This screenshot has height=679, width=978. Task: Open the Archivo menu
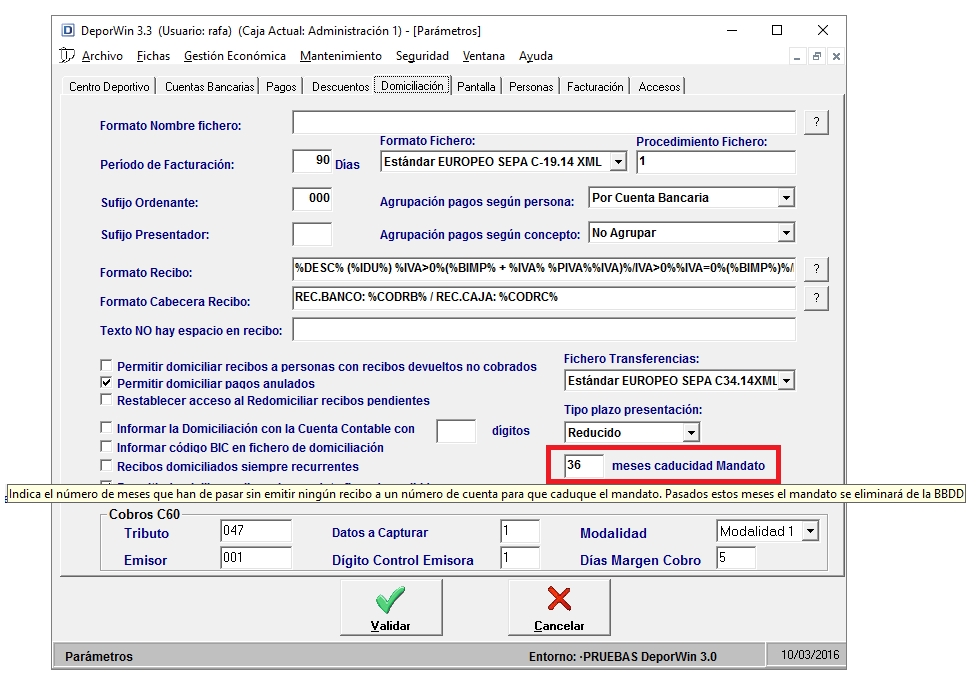tap(102, 56)
